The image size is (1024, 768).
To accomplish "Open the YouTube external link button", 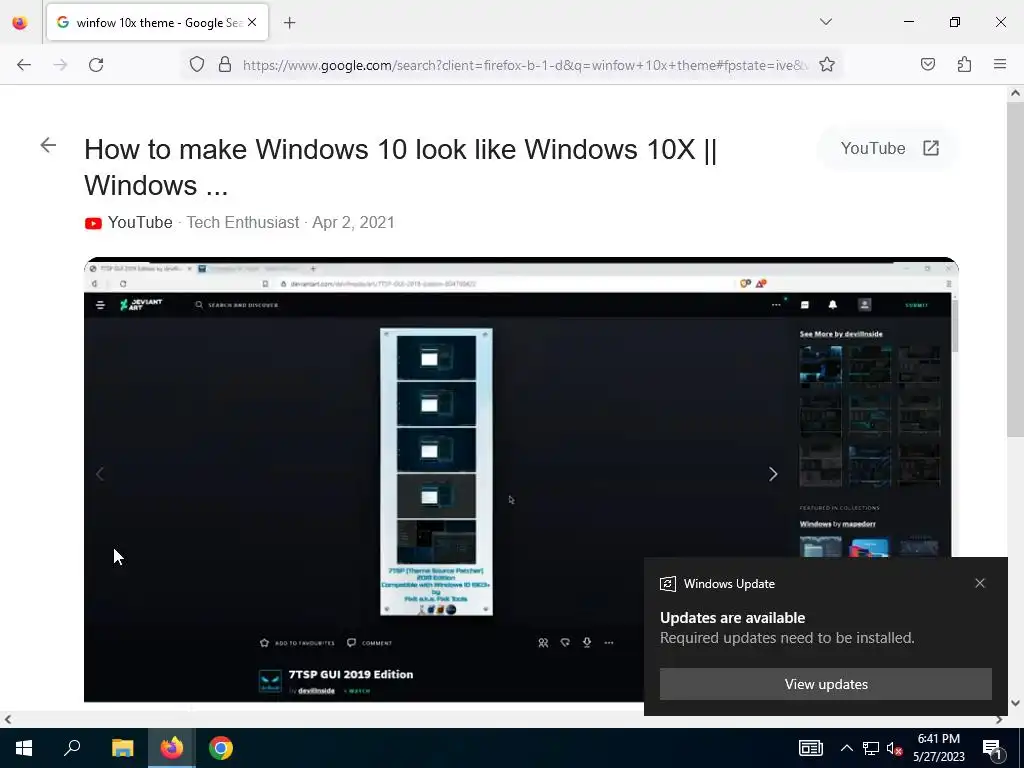I will click(889, 148).
